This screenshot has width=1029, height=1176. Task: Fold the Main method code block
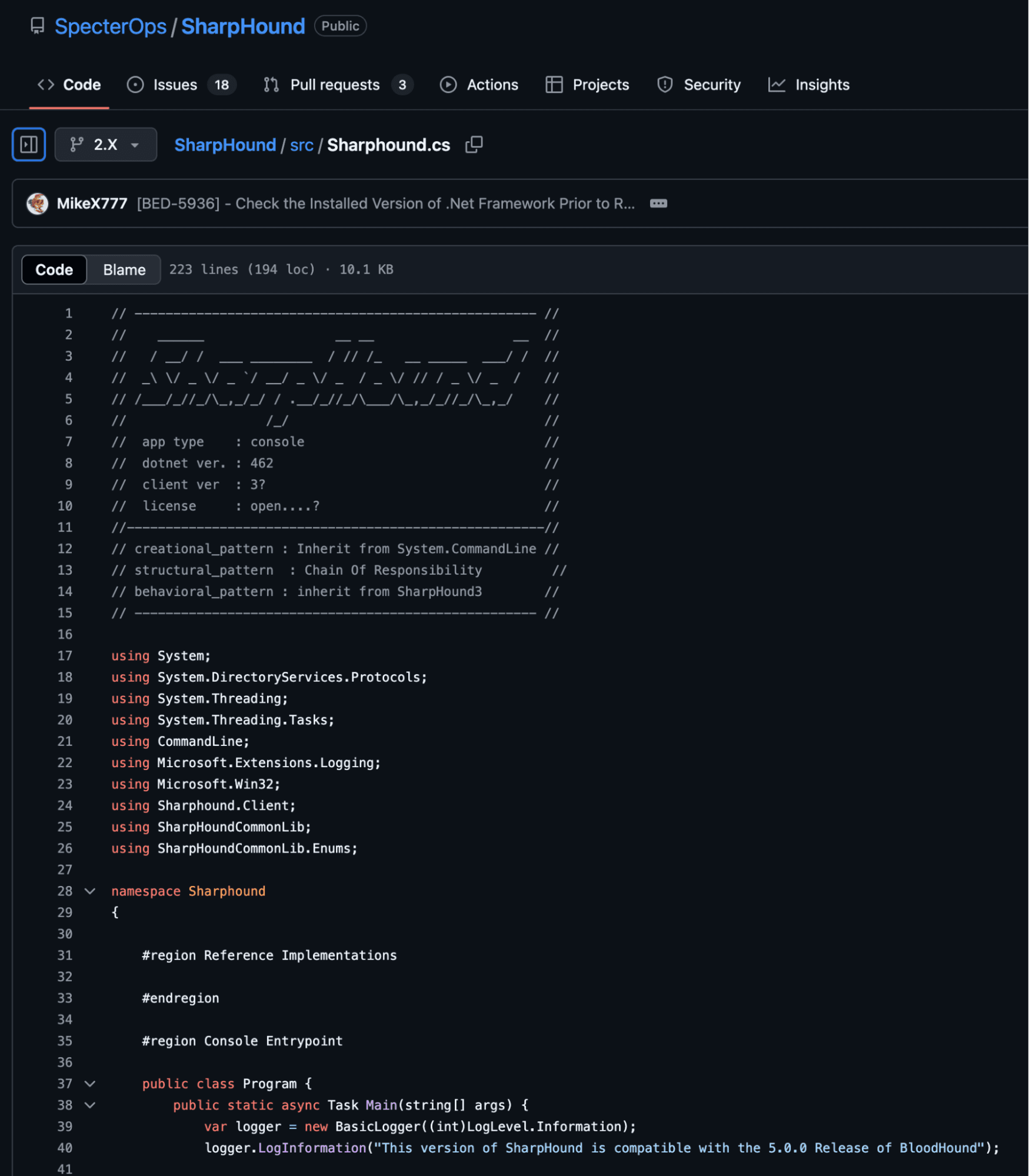point(90,1105)
